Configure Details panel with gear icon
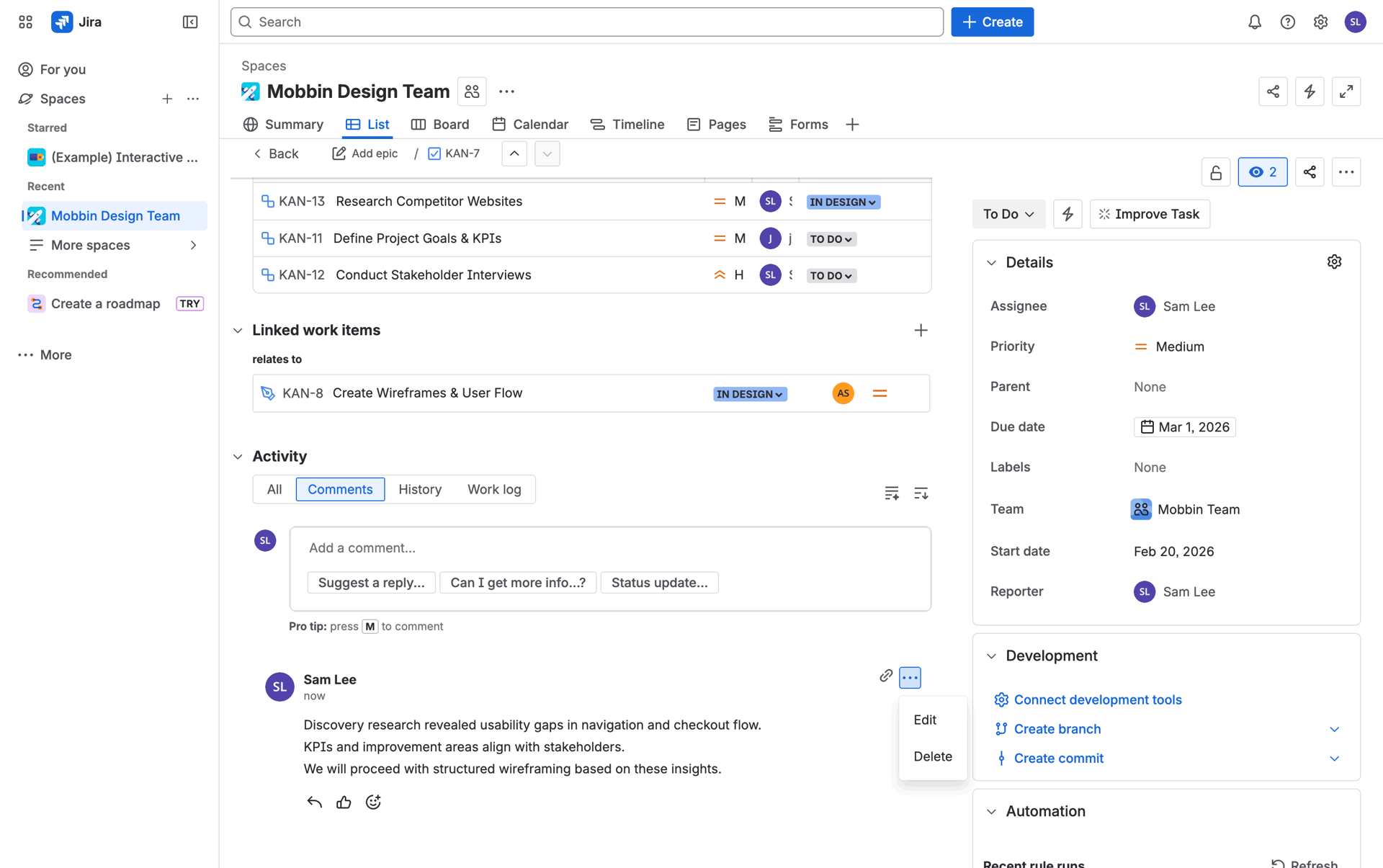This screenshot has width=1383, height=868. [1334, 262]
